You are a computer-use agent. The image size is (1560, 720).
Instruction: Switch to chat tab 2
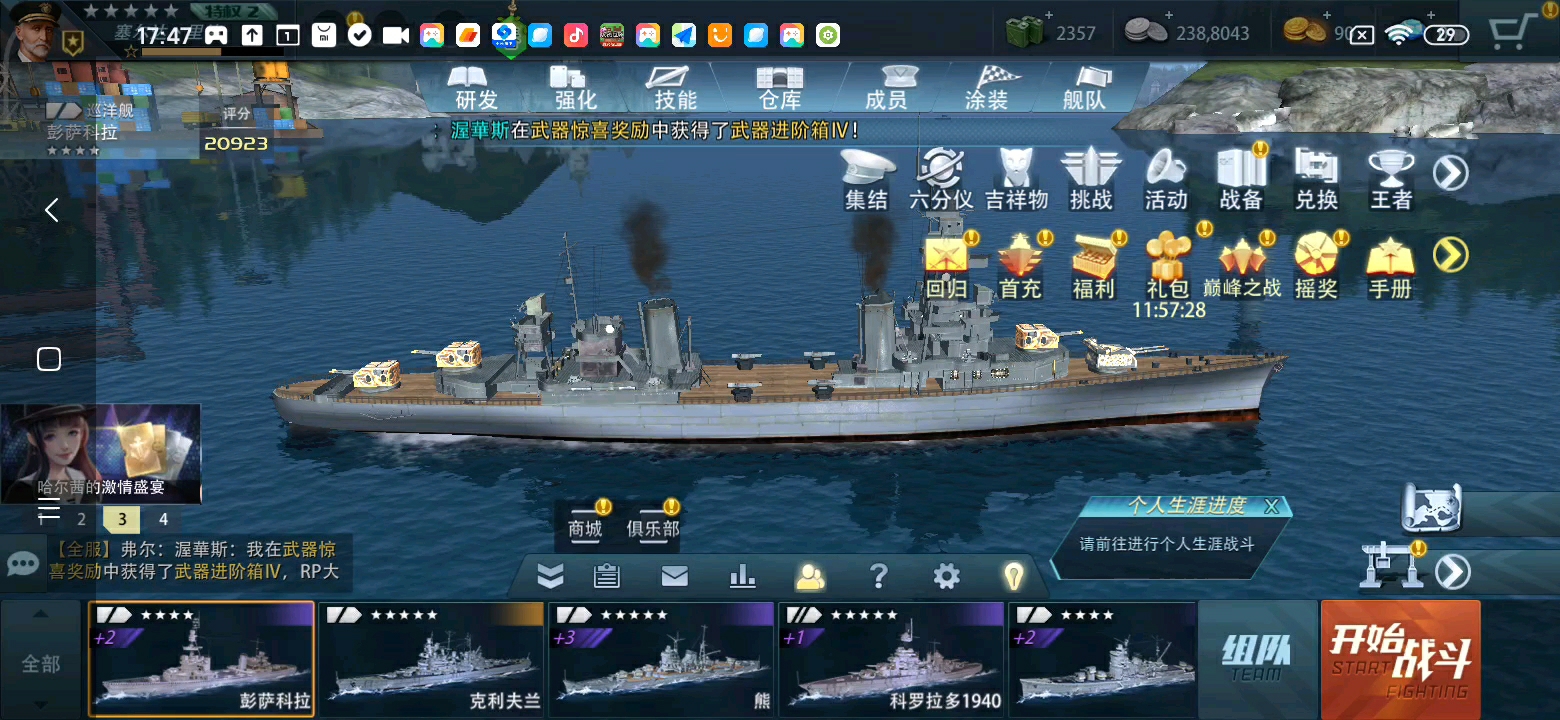pyautogui.click(x=82, y=519)
